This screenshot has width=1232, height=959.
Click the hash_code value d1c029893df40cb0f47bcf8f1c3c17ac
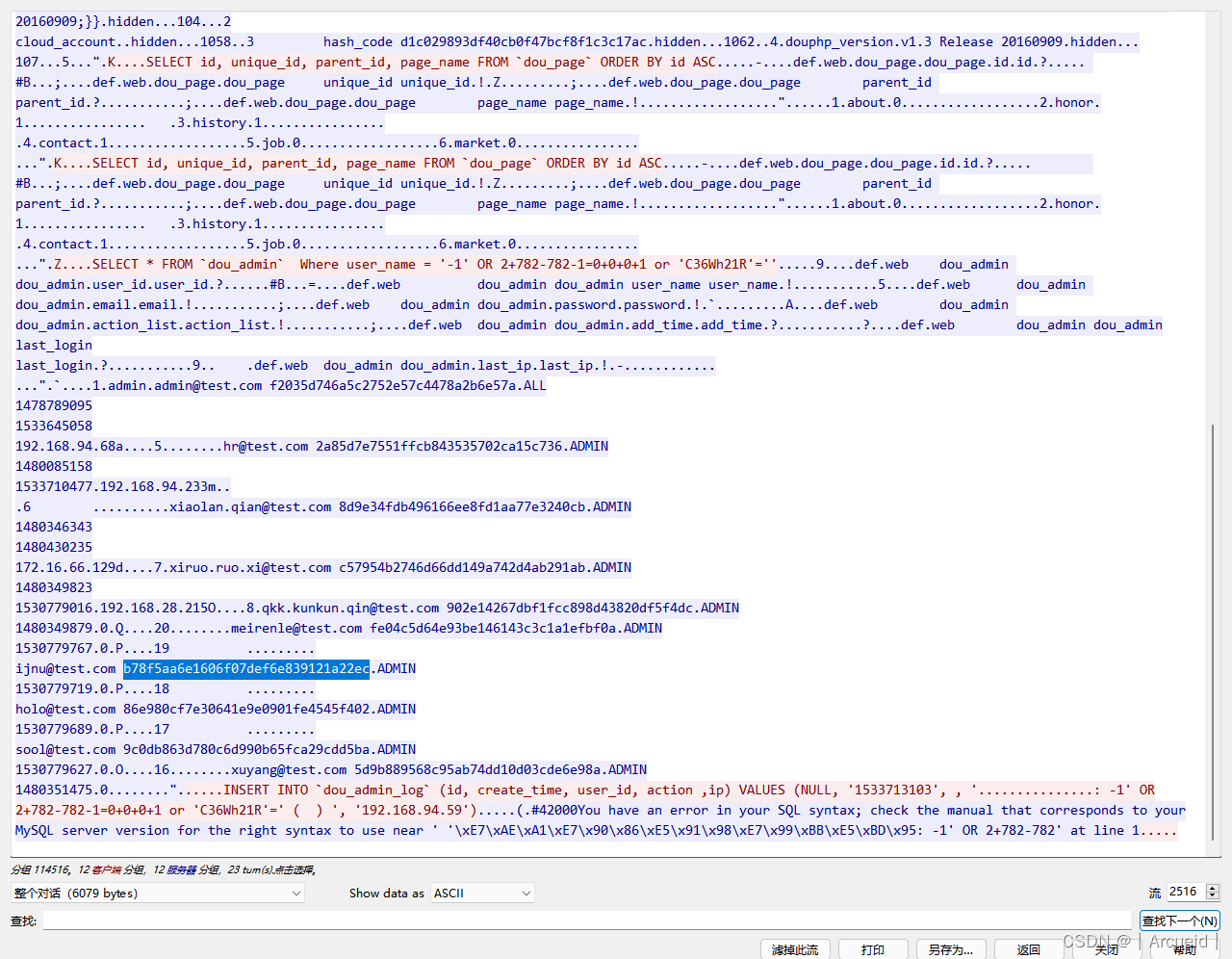tap(524, 41)
